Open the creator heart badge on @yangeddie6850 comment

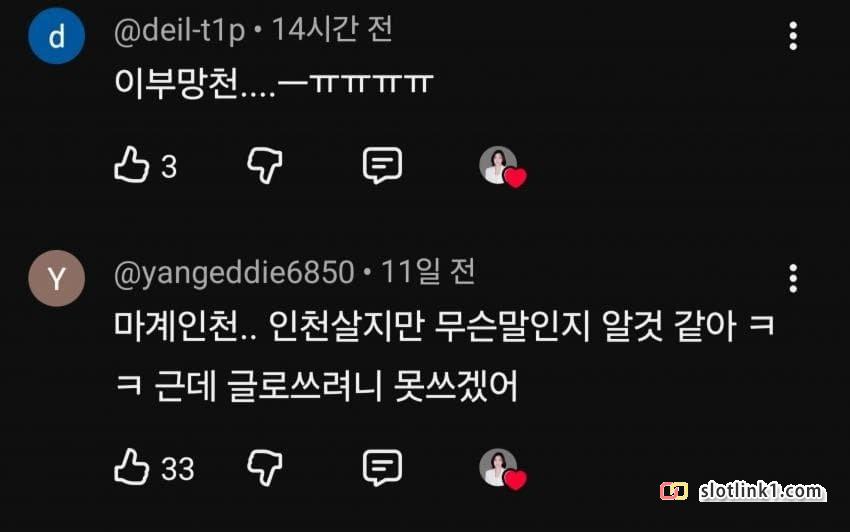[x=503, y=470]
